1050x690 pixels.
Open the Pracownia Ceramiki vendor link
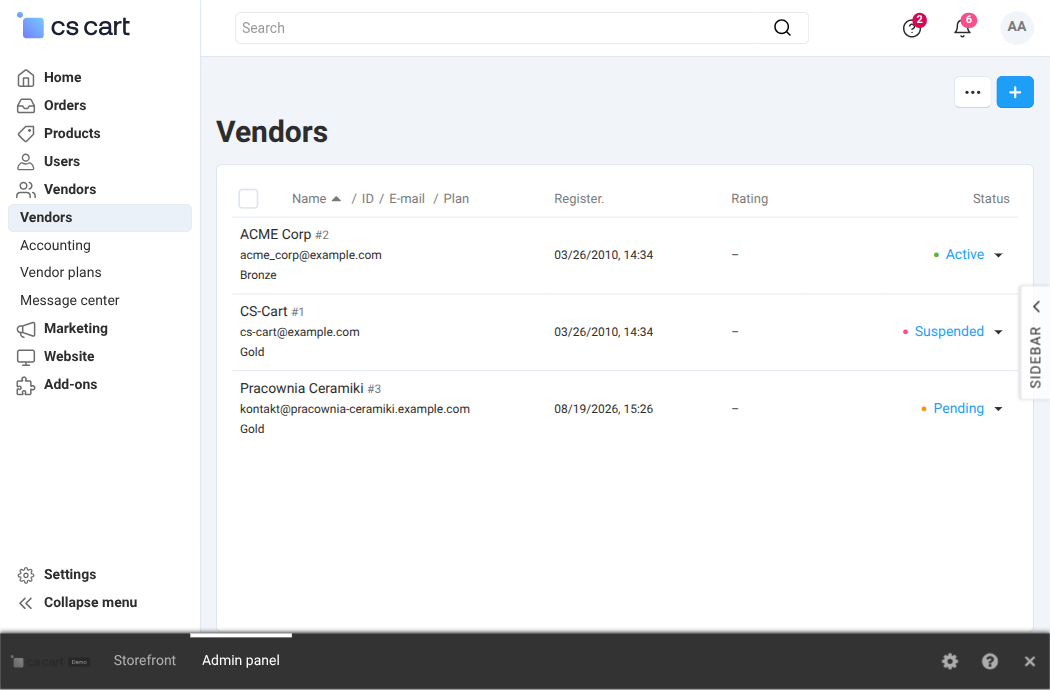coord(301,389)
